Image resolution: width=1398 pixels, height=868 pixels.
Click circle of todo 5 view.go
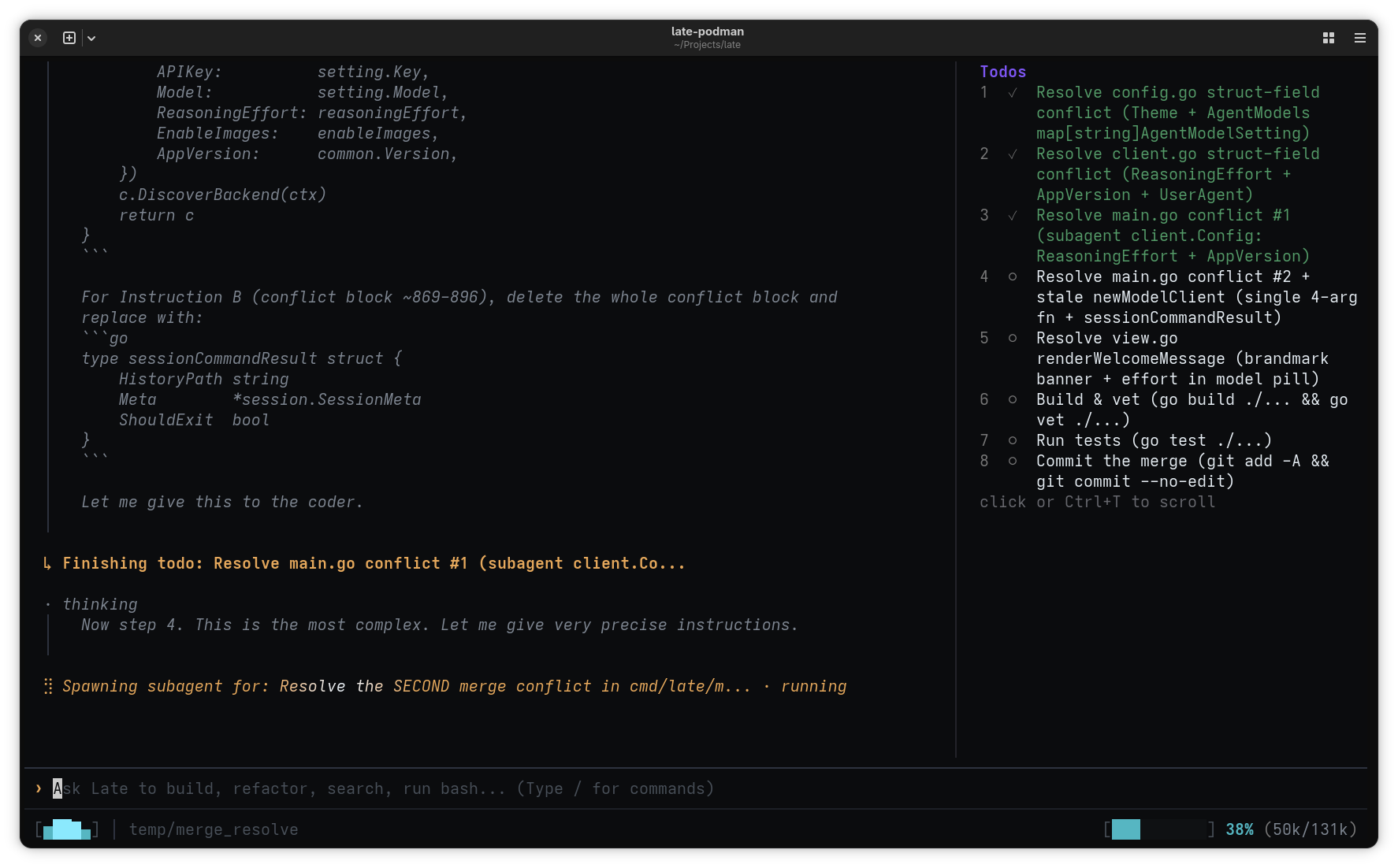(x=1013, y=338)
